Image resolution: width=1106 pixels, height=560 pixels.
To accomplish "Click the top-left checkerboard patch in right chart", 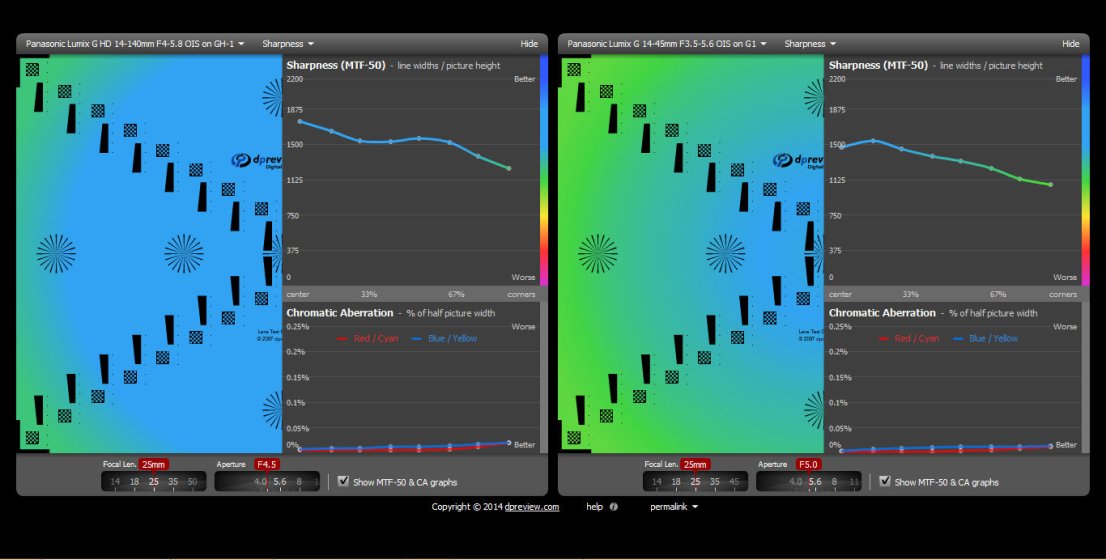I will (x=574, y=69).
